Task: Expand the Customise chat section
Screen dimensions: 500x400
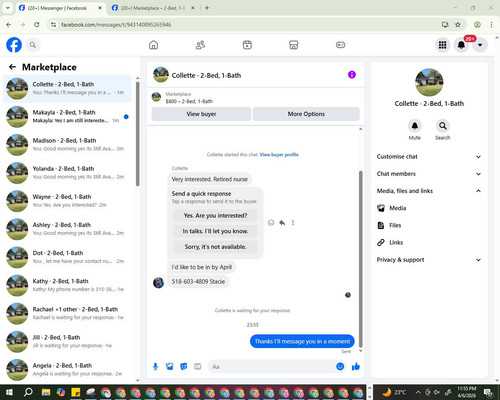Action: click(429, 157)
